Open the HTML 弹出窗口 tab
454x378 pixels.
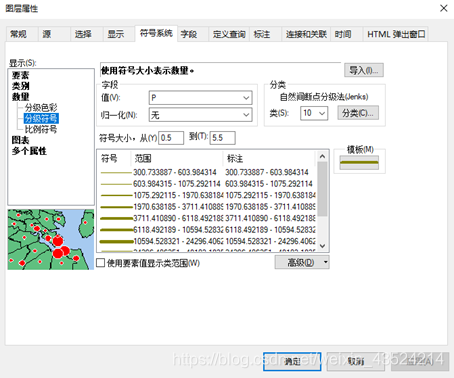click(396, 34)
